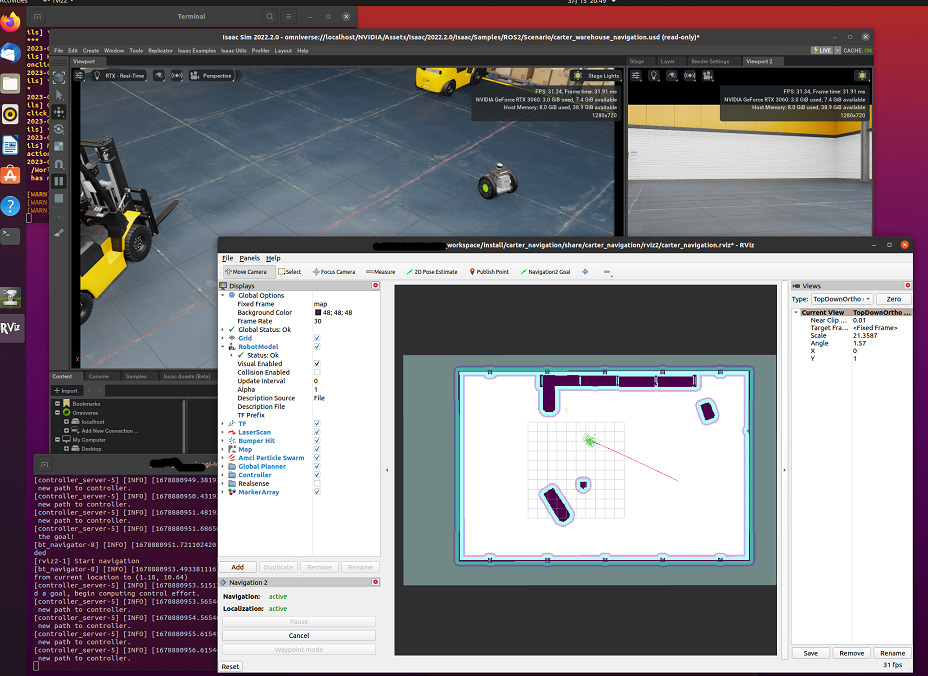
Task: Enable the Realsense display
Action: pyautogui.click(x=317, y=483)
